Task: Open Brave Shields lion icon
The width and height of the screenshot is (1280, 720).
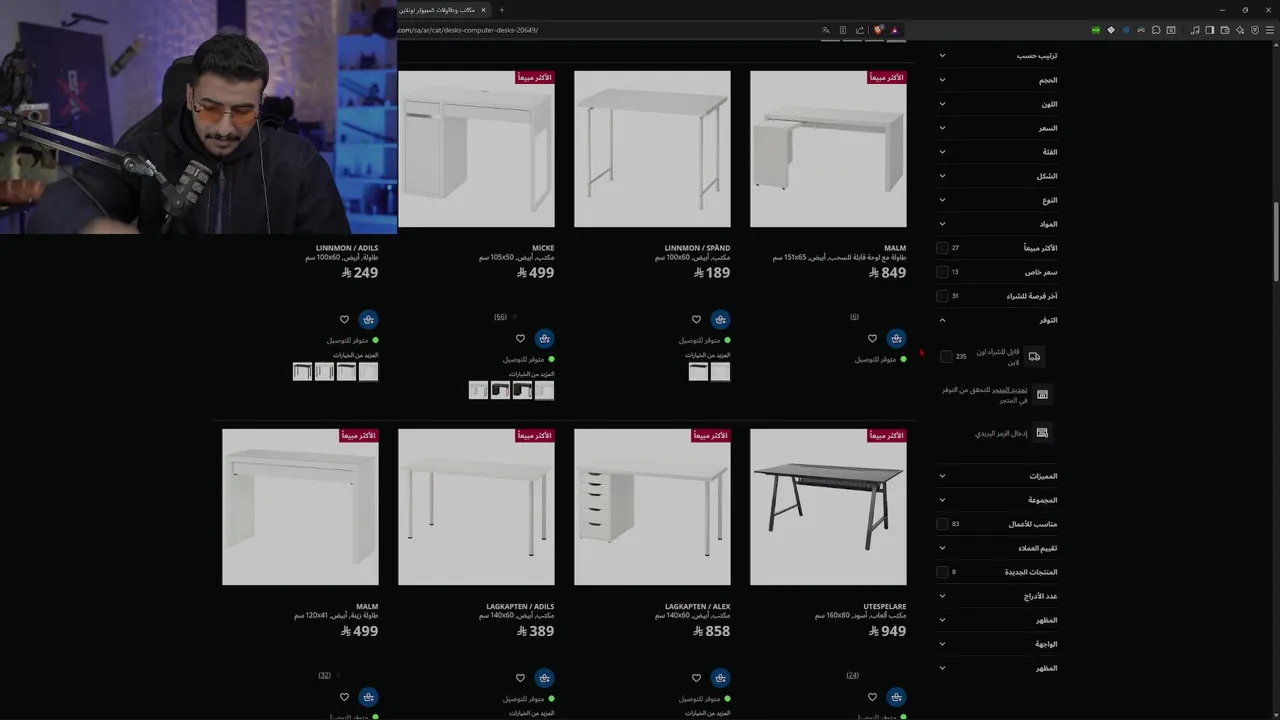Action: (878, 30)
